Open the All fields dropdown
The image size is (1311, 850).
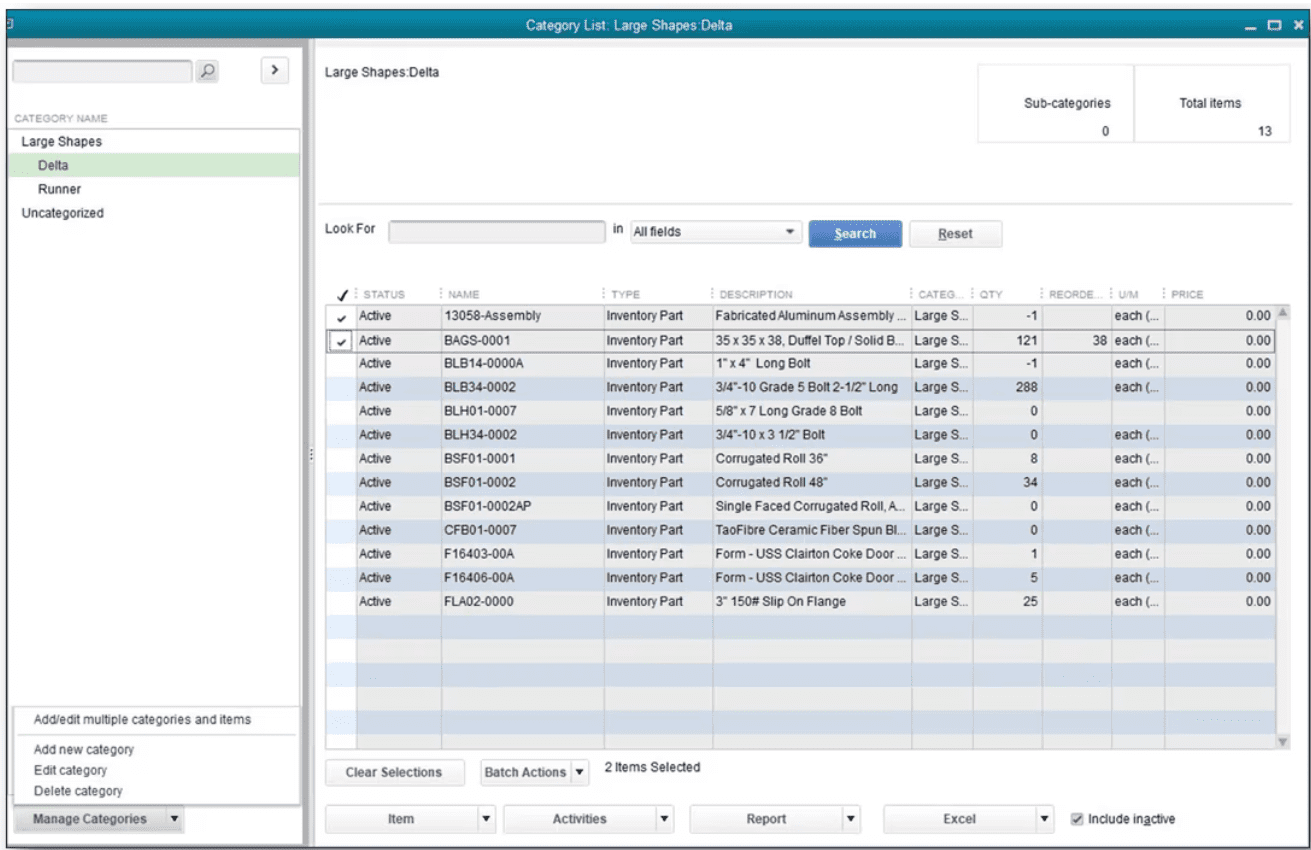click(716, 232)
